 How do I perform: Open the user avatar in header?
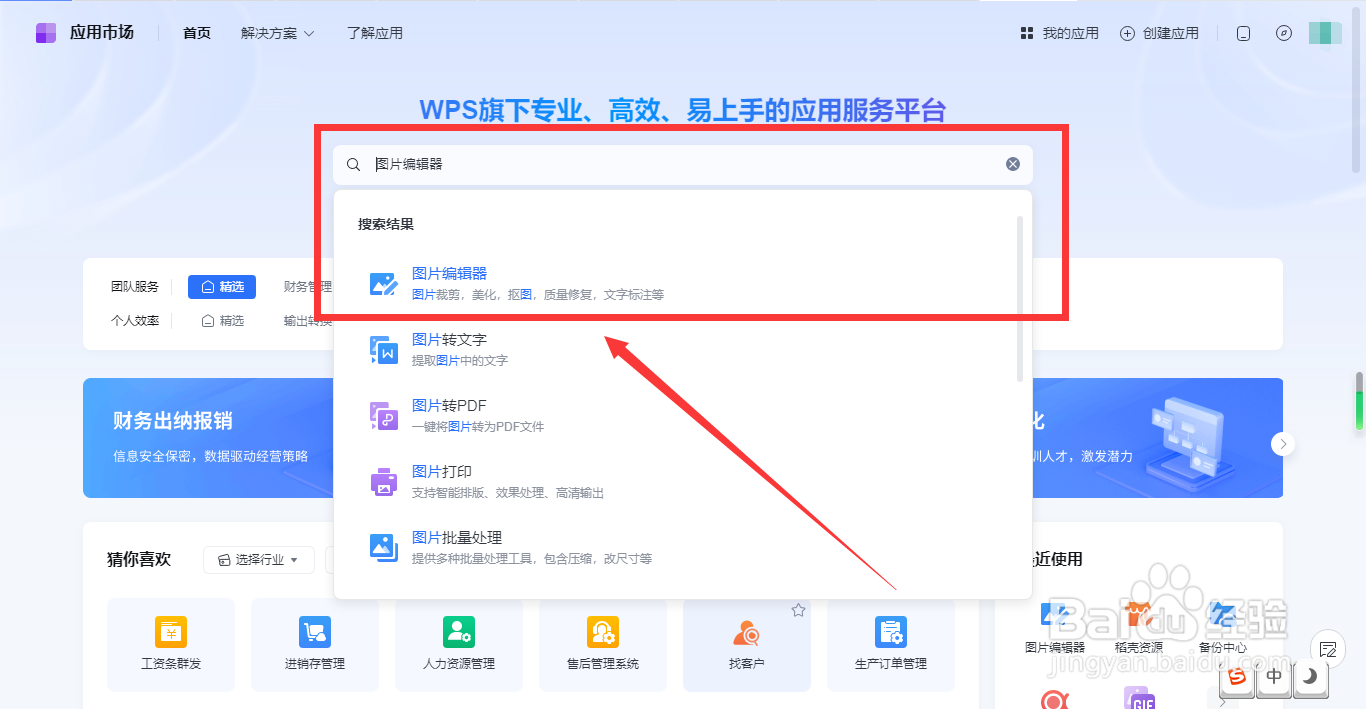[1325, 33]
